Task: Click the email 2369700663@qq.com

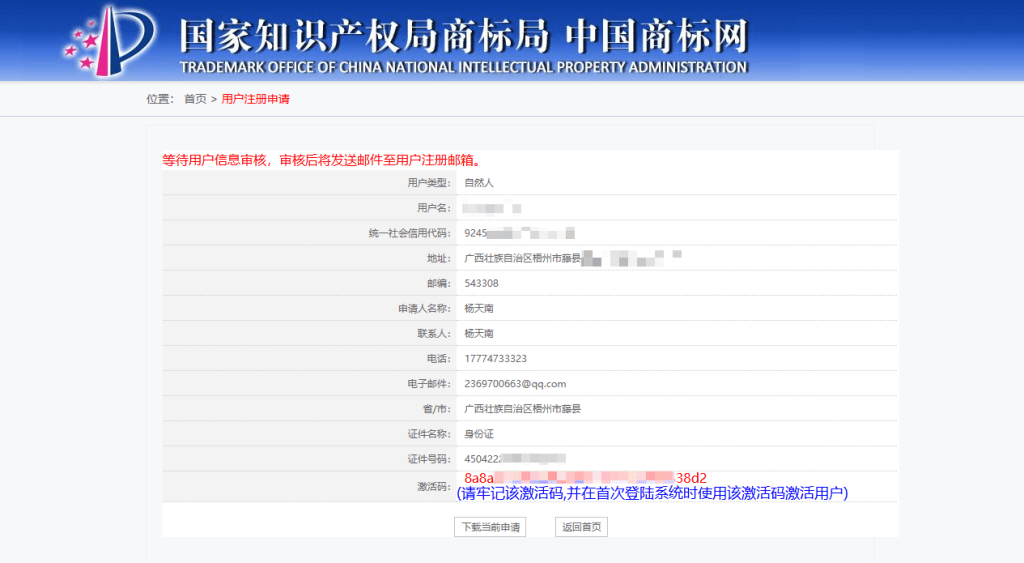Action: pyautogui.click(x=515, y=384)
